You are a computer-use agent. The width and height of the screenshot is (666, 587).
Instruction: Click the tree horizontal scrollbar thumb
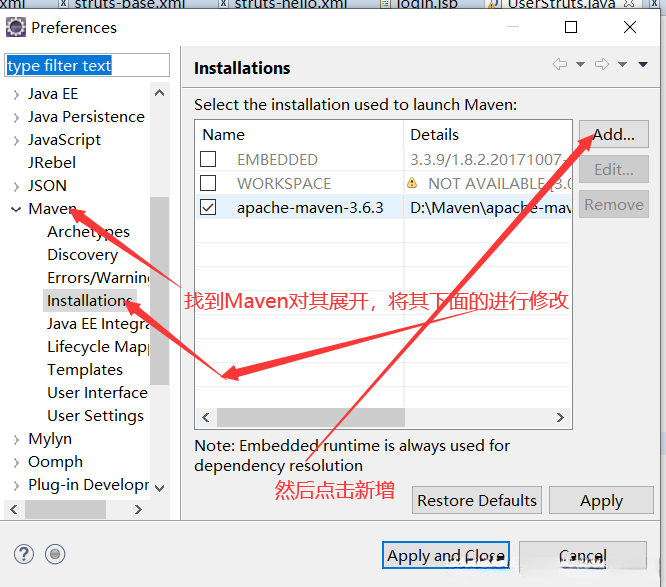[x=65, y=509]
